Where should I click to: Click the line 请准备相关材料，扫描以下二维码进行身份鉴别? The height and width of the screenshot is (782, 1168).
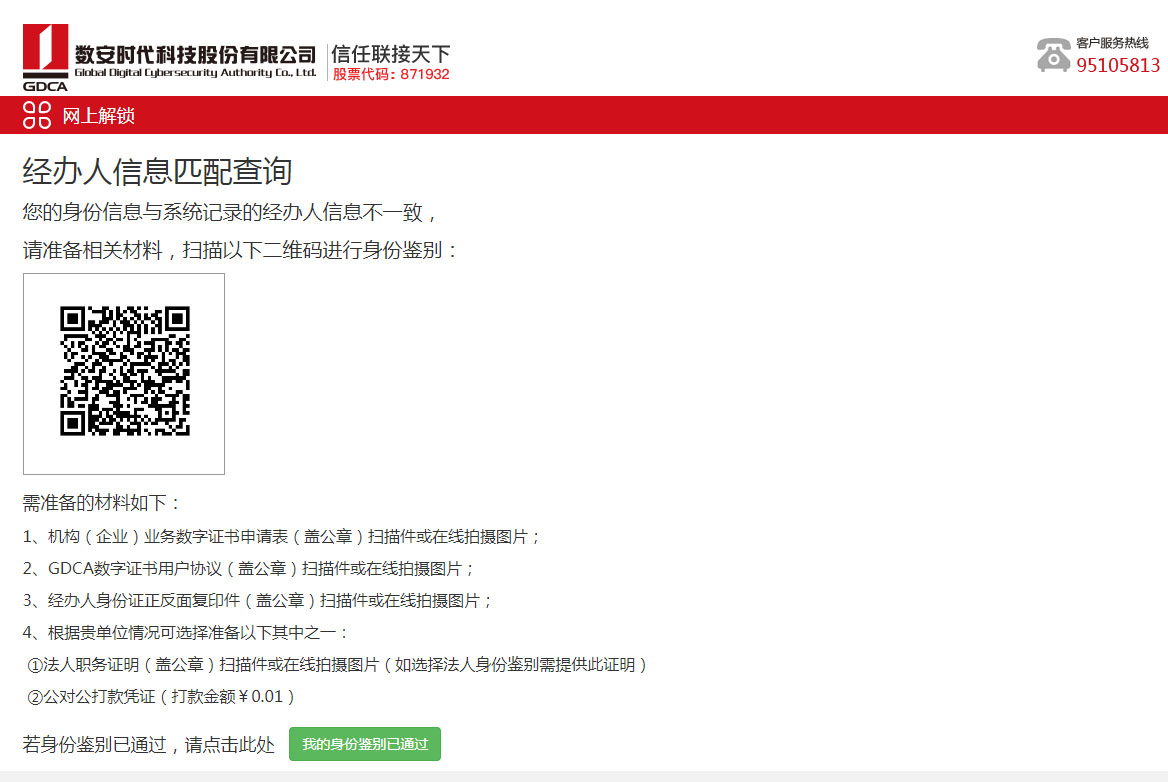point(241,250)
